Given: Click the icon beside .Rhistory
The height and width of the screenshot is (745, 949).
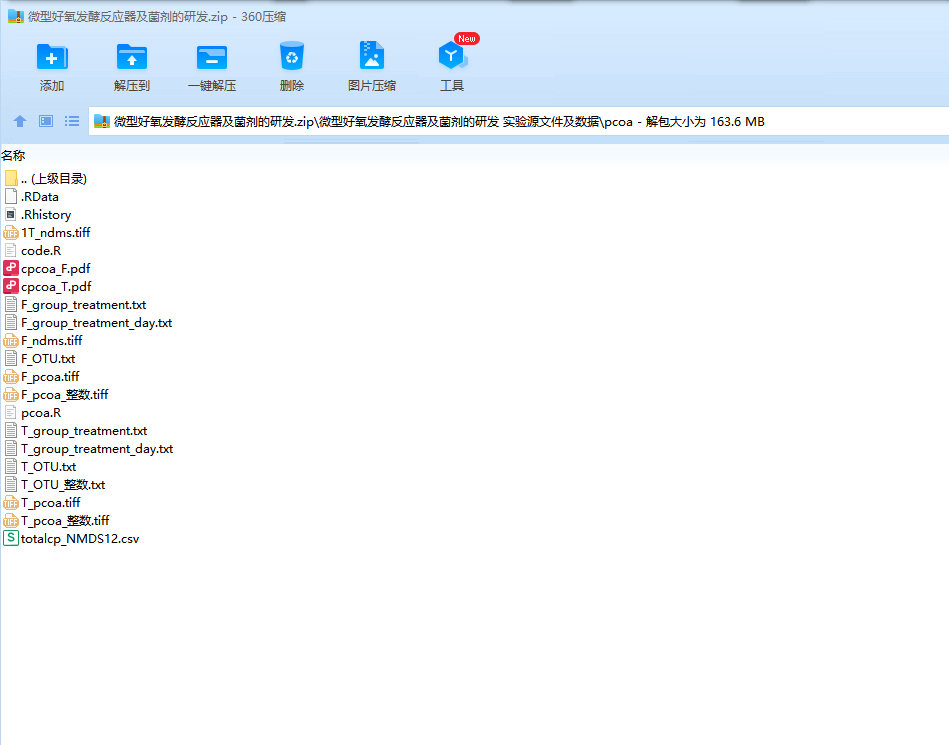Looking at the screenshot, I should click(x=11, y=215).
